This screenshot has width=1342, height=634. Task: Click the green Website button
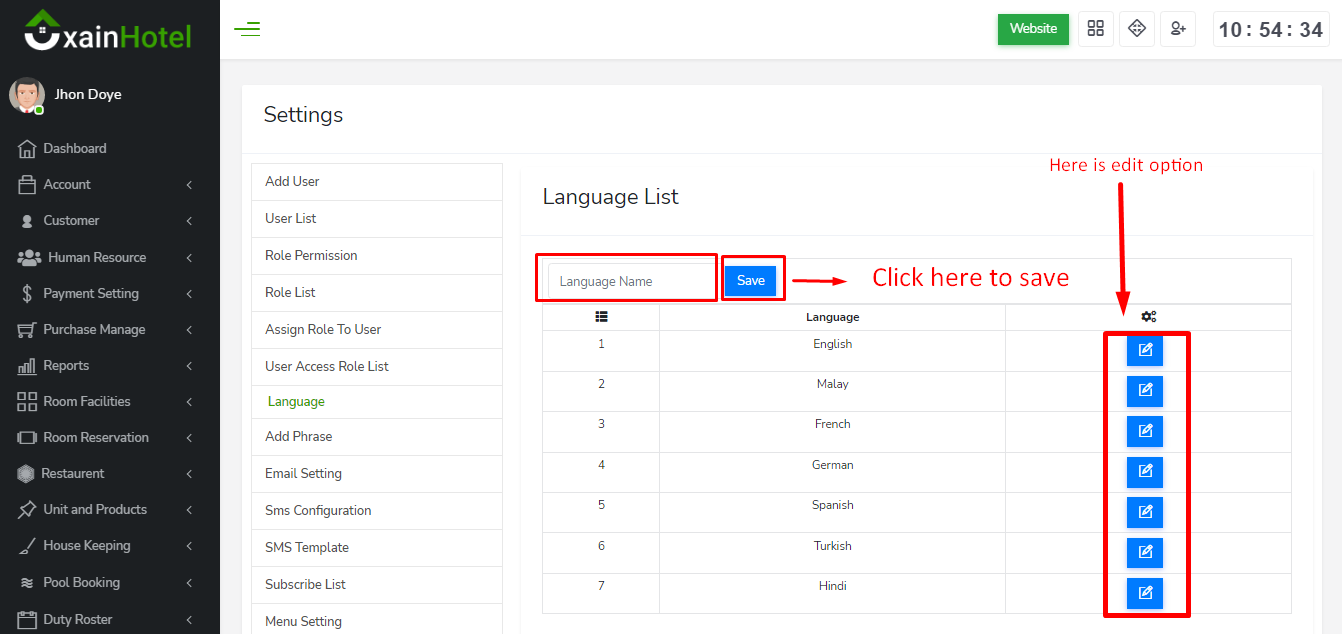pos(1033,29)
